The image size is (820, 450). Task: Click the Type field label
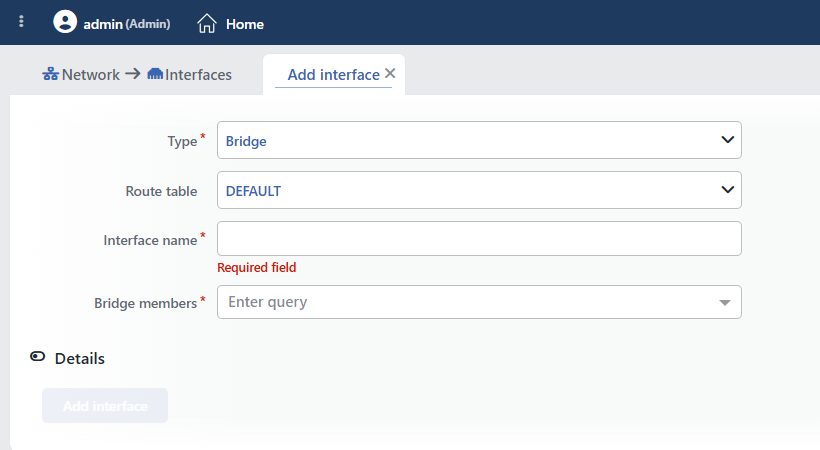coord(182,141)
